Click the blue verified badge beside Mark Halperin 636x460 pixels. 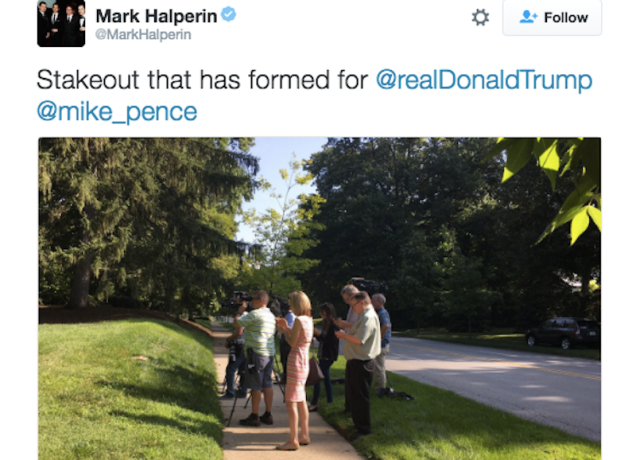pos(229,15)
